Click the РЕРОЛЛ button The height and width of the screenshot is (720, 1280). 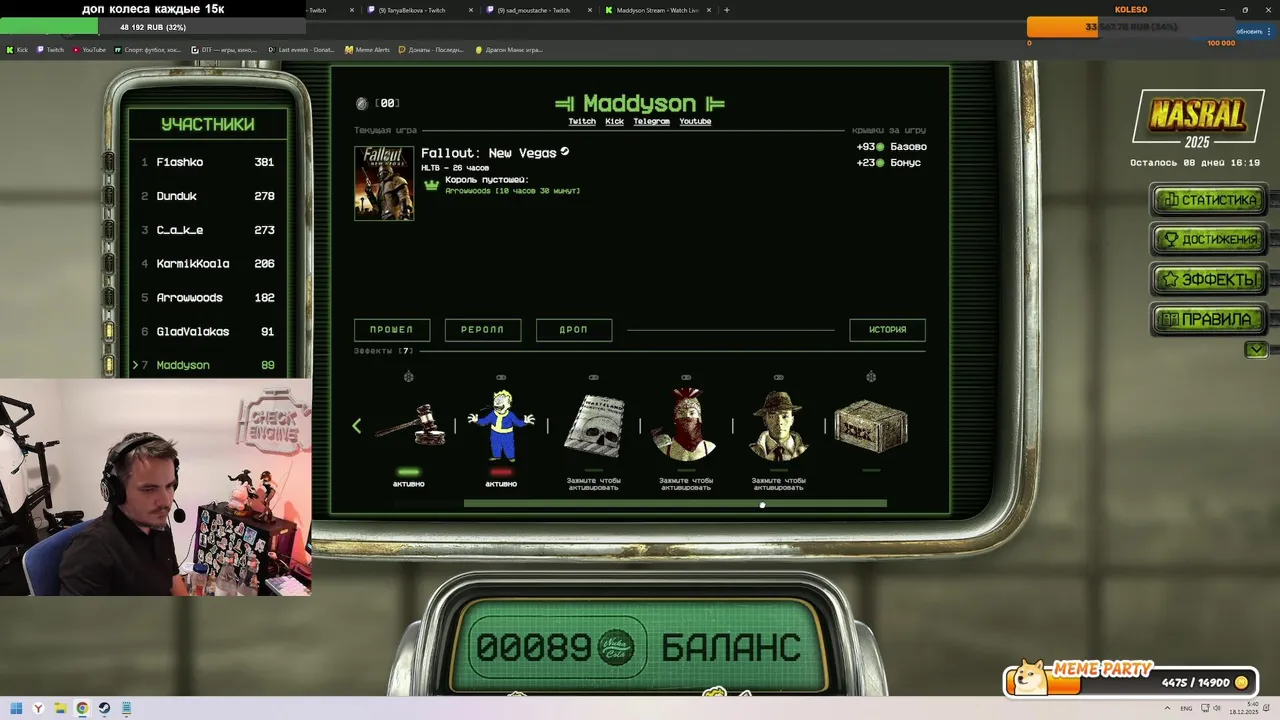[x=483, y=330]
